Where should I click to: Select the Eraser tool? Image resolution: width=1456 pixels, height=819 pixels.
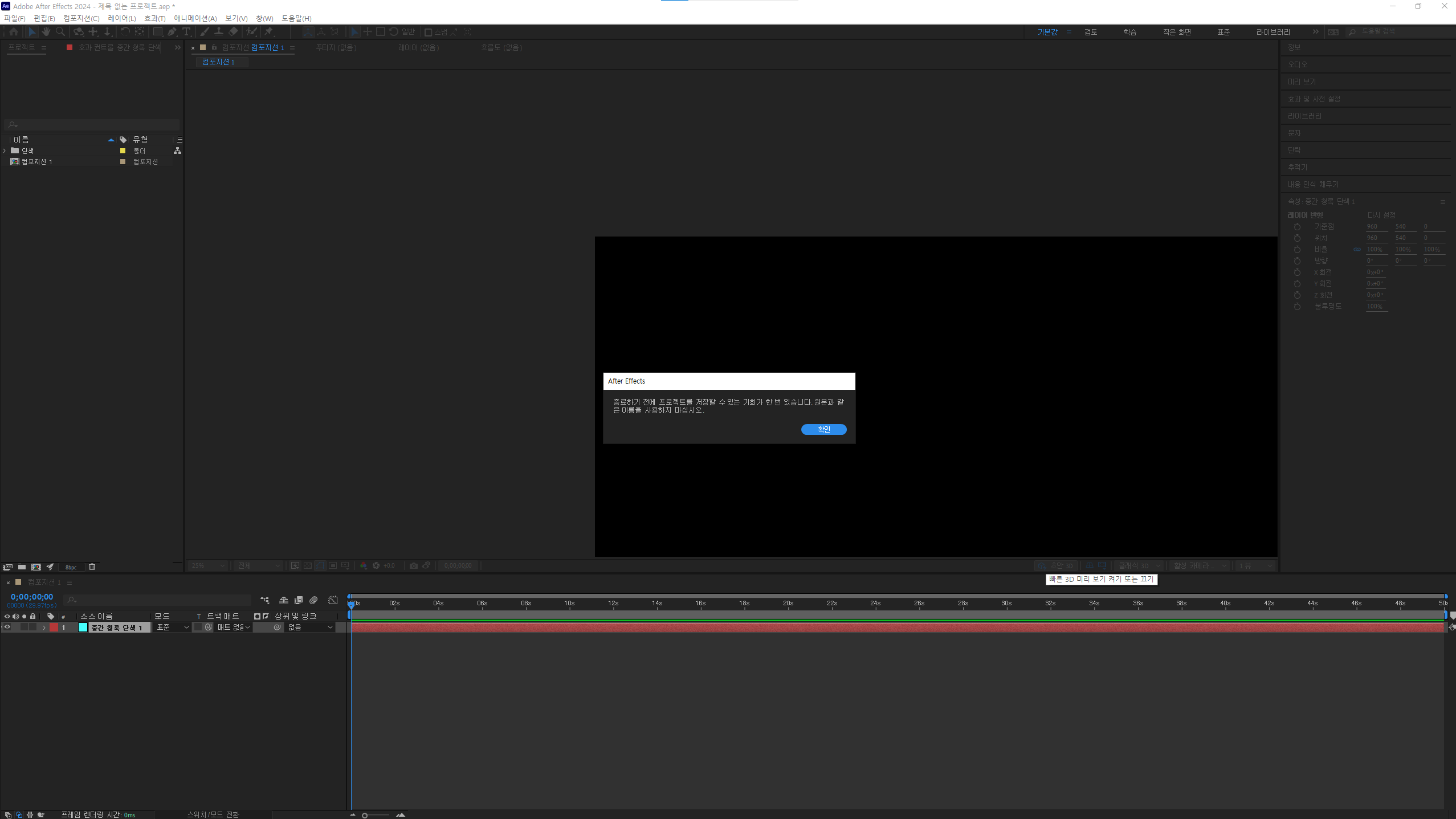233,32
